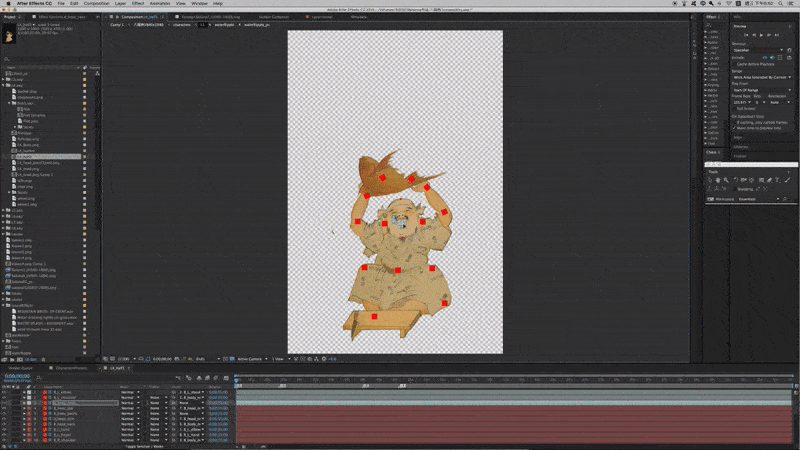Click 'Toggle Switches / Modes' button below timeline
Screen dimensions: 800x450
point(144,447)
